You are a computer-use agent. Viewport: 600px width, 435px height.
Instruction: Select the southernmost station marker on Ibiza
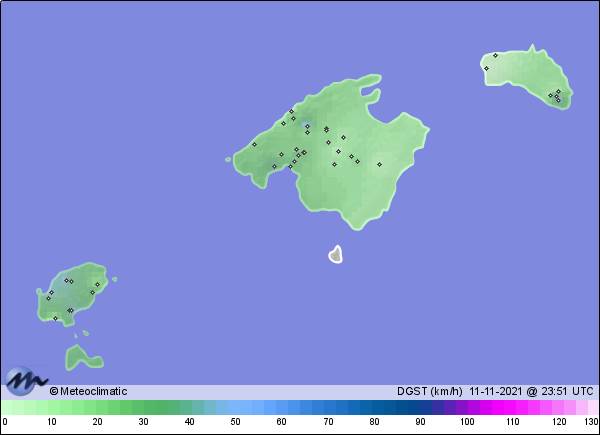coord(55,318)
